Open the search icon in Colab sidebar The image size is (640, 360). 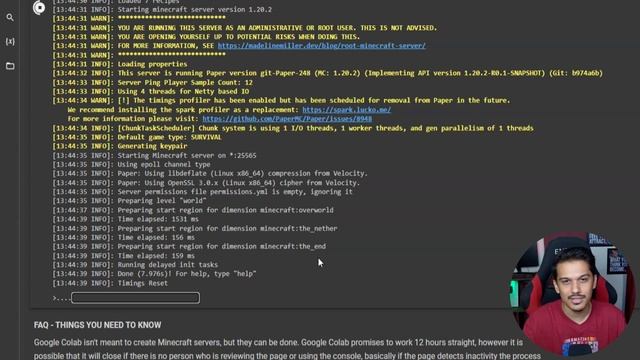[x=10, y=18]
